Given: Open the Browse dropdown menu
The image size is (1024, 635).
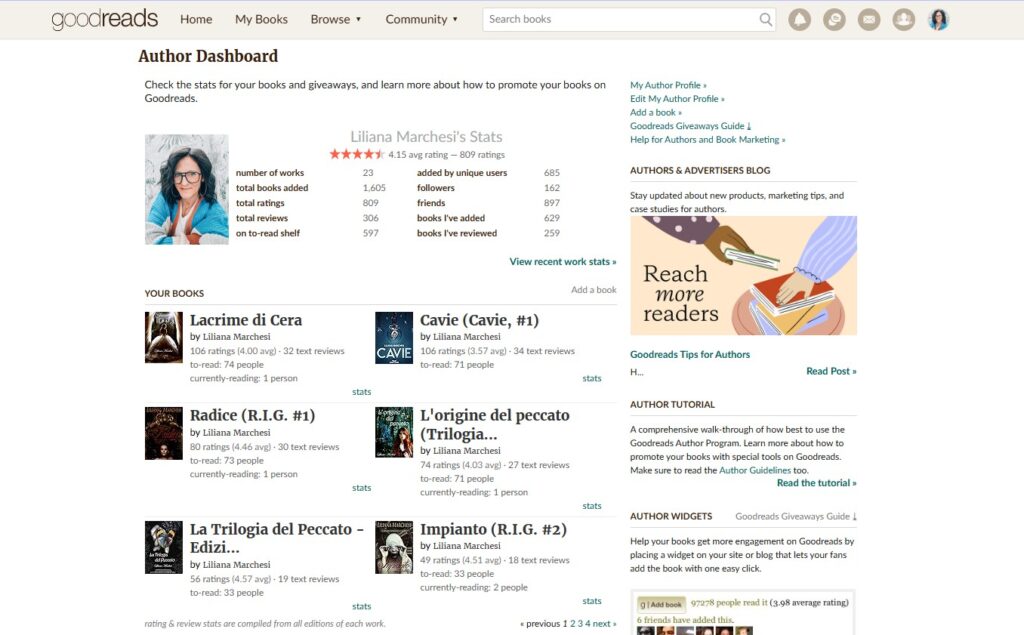Looking at the screenshot, I should tap(336, 20).
